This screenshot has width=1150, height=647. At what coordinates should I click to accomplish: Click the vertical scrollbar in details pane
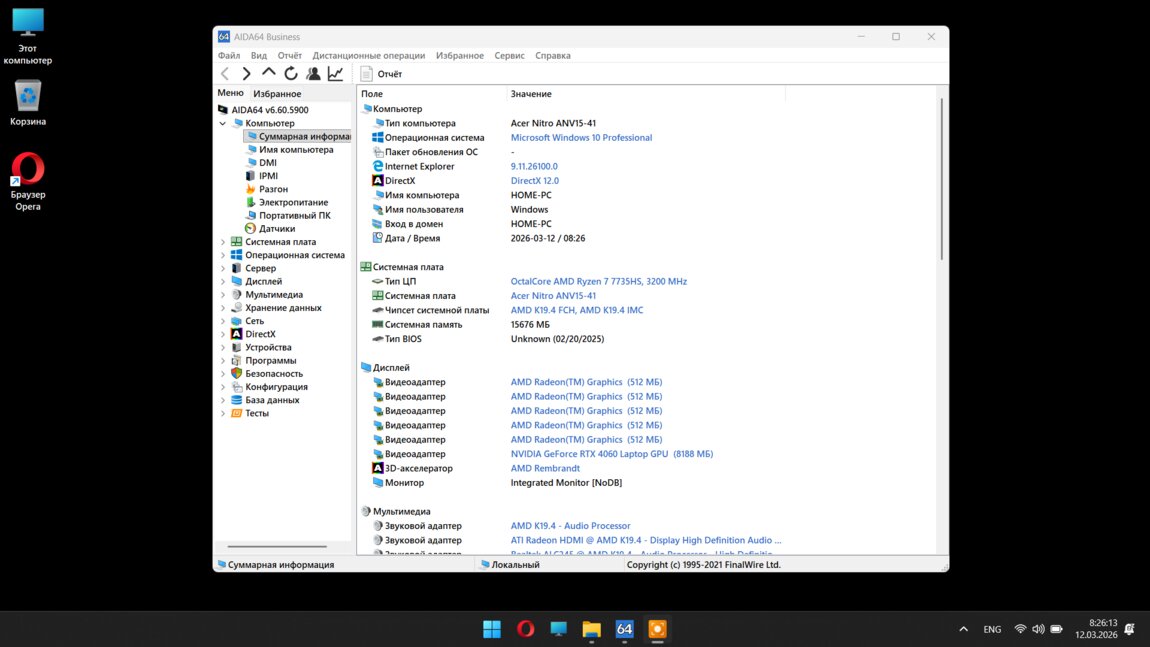[941, 180]
